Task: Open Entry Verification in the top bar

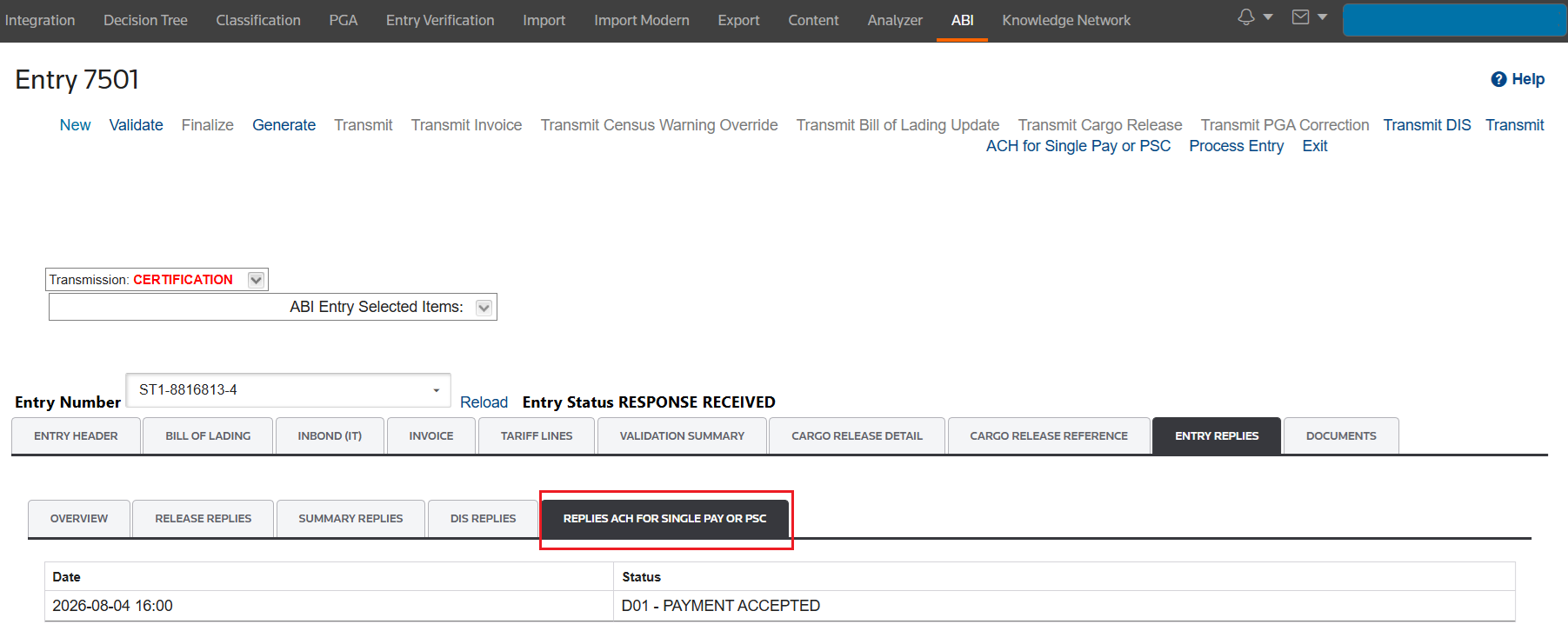Action: tap(440, 20)
